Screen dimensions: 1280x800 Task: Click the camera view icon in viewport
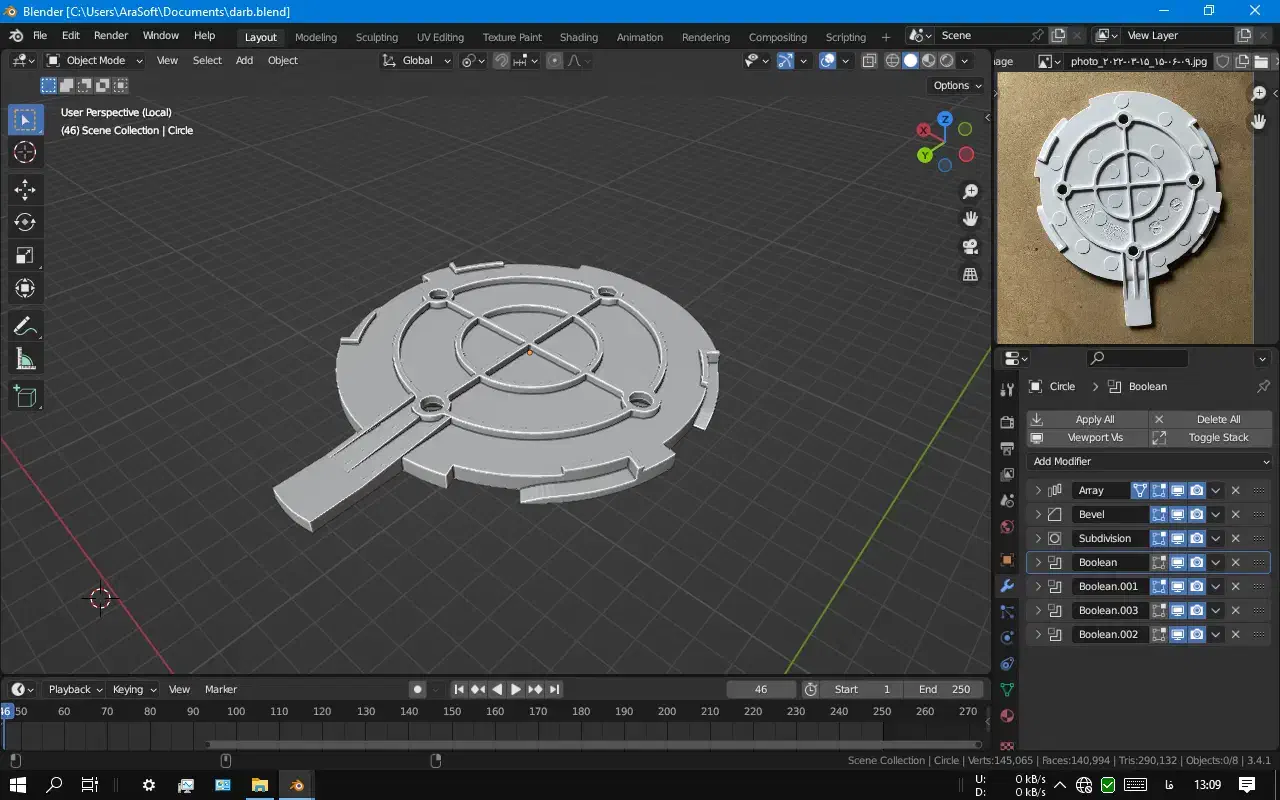coord(969,247)
